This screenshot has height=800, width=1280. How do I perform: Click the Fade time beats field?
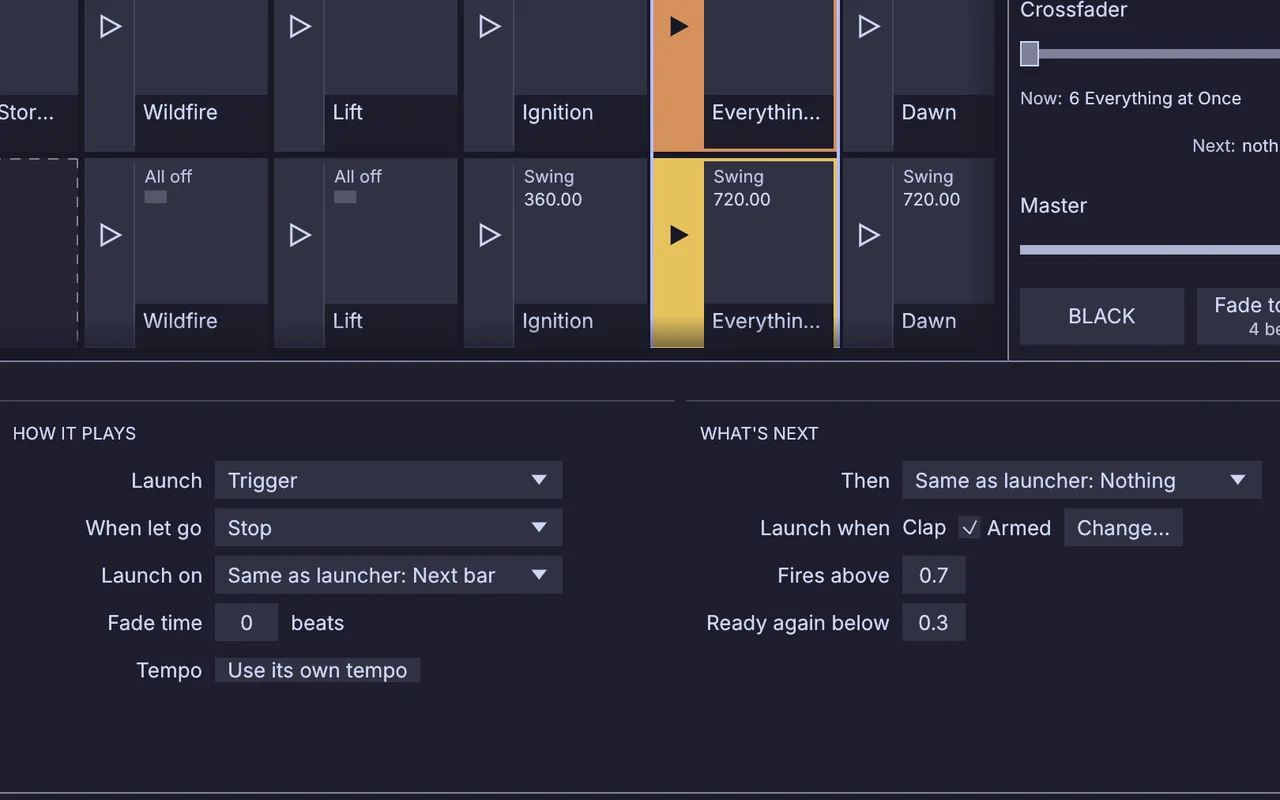(x=246, y=623)
